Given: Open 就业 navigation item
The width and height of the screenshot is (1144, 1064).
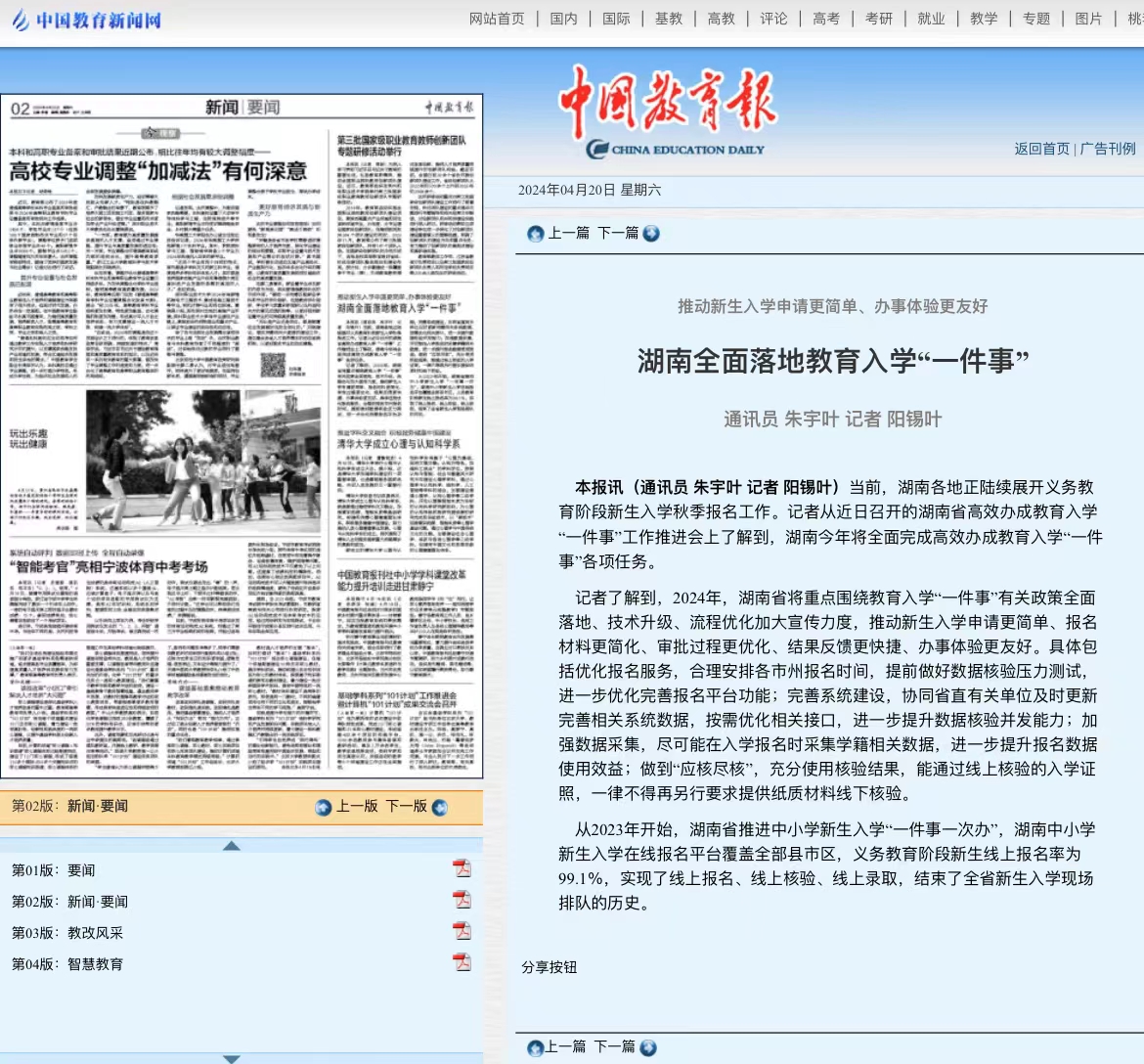Looking at the screenshot, I should click(x=931, y=19).
